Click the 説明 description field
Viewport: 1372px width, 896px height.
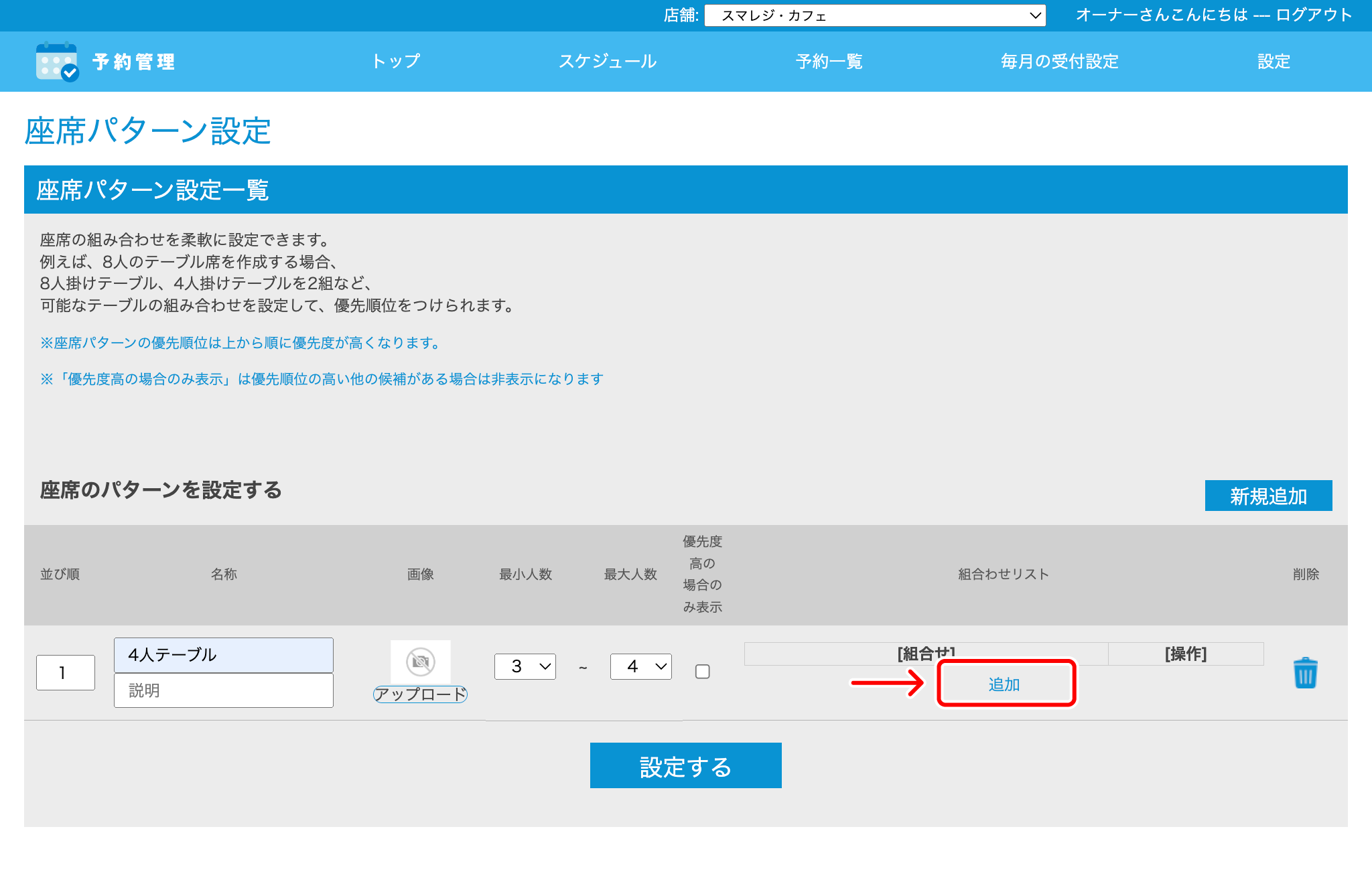[224, 690]
